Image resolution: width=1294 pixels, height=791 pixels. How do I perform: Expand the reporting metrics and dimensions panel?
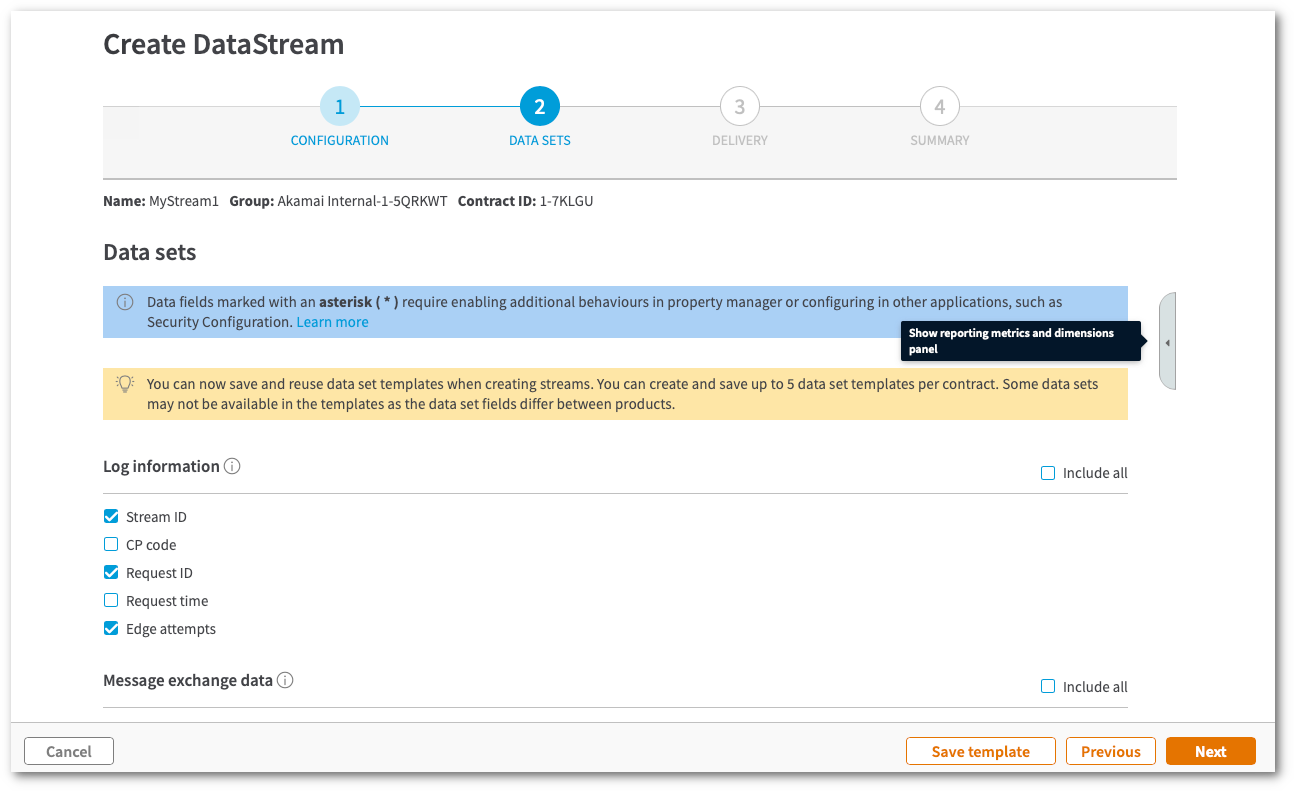pyautogui.click(x=1167, y=342)
